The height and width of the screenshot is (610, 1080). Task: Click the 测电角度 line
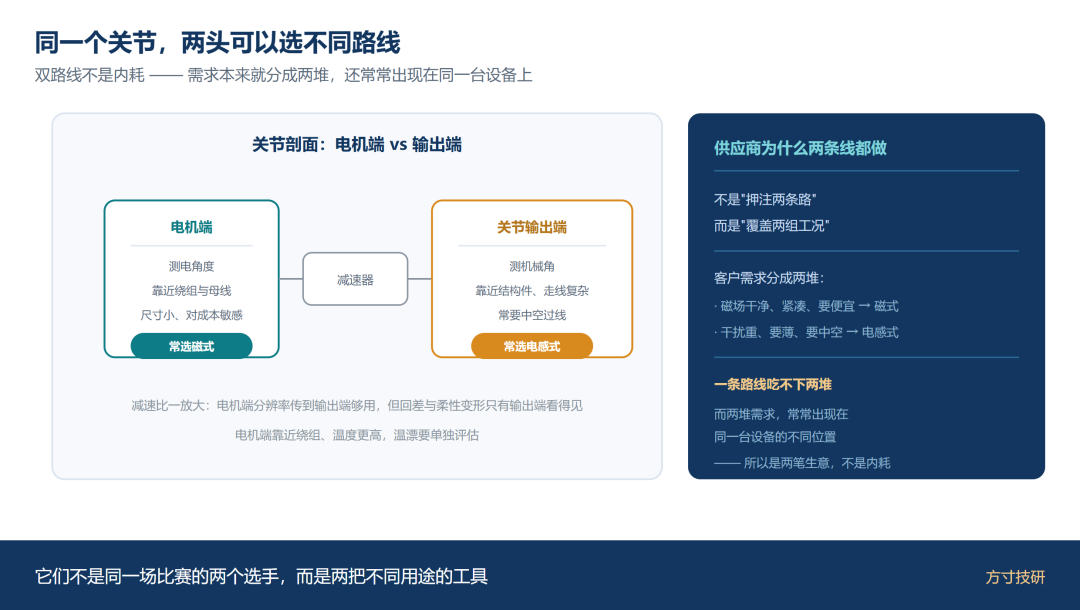click(191, 266)
